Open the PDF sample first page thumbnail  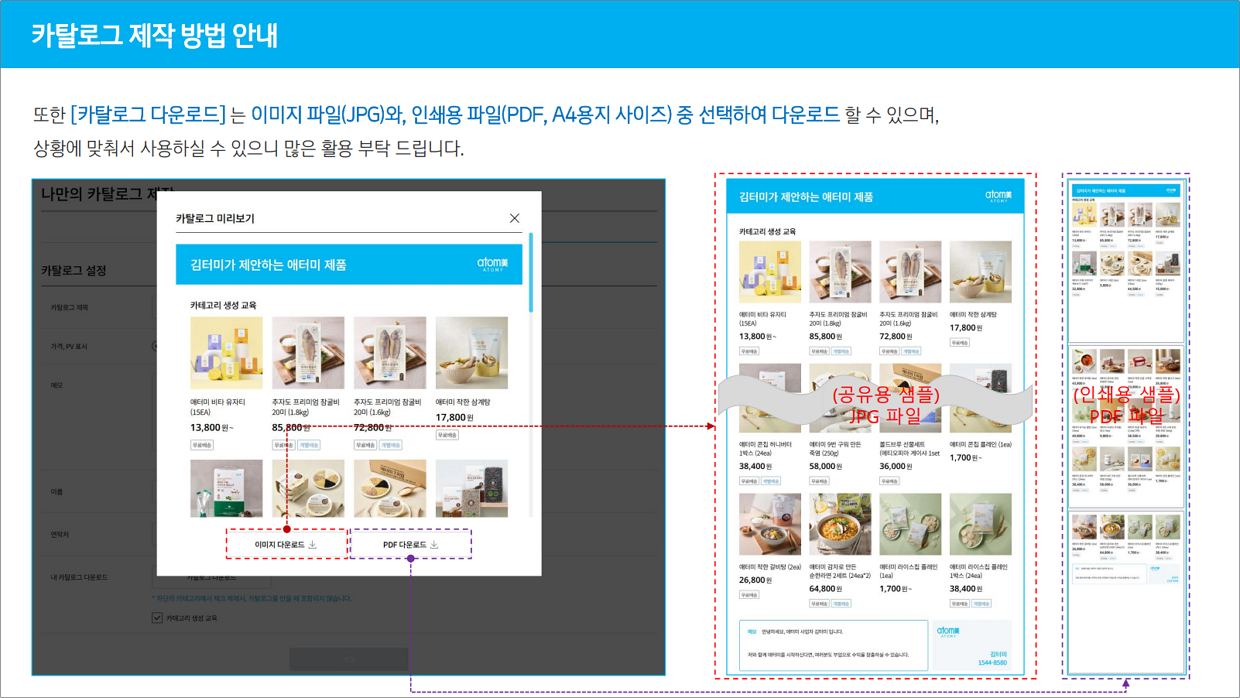[1125, 263]
